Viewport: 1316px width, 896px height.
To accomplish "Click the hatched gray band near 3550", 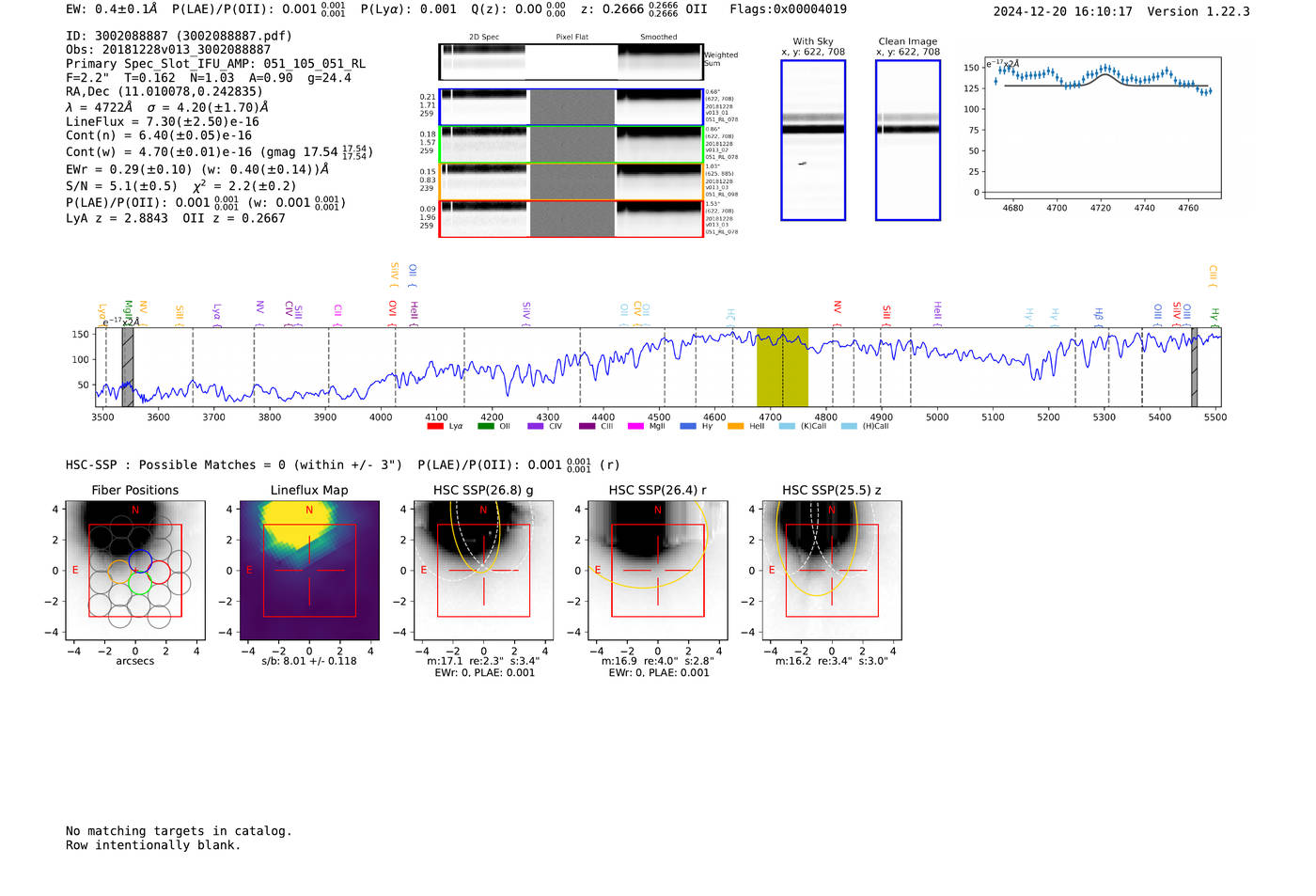I will click(x=128, y=367).
